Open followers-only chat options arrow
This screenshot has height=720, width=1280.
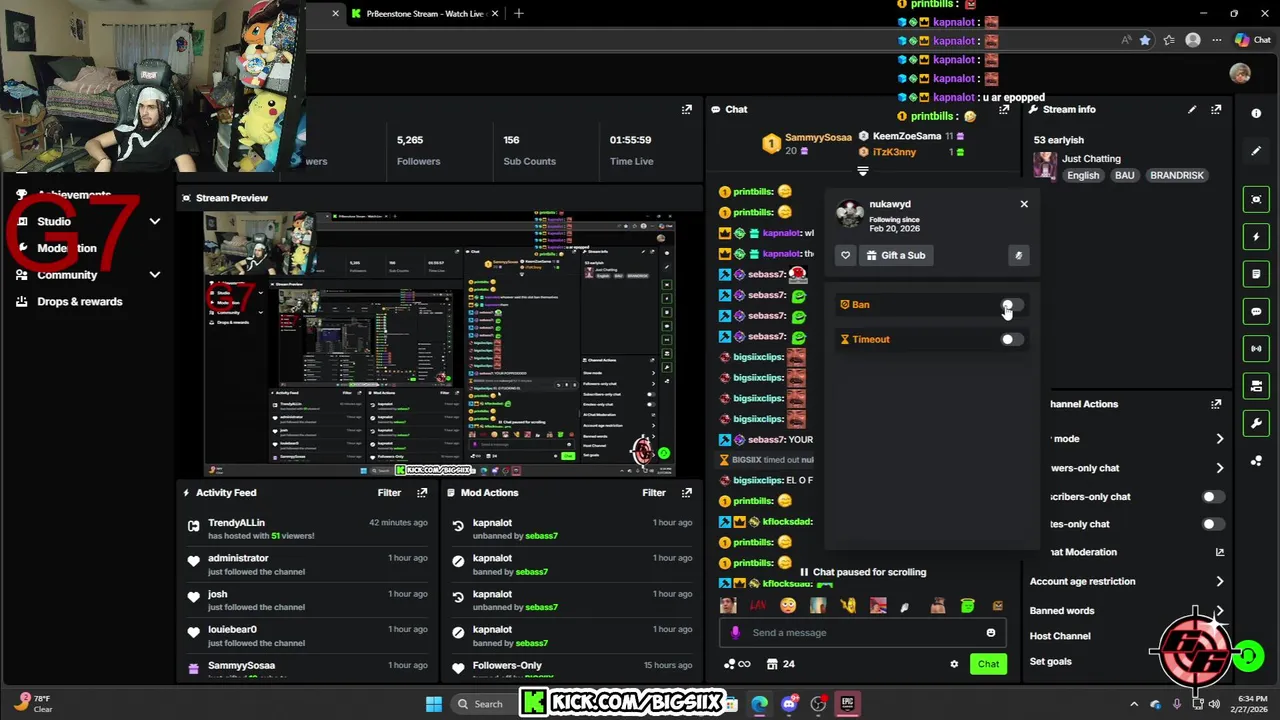click(1219, 468)
